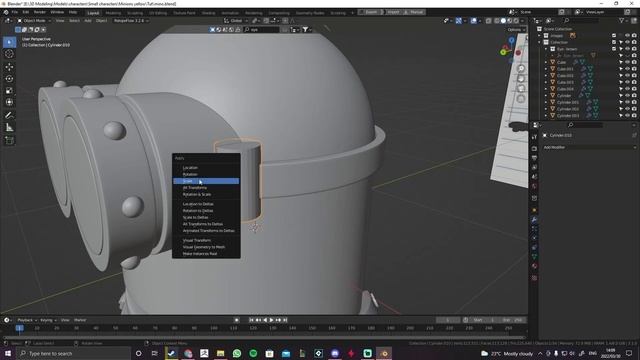Open the World properties tab

click(x=534, y=187)
